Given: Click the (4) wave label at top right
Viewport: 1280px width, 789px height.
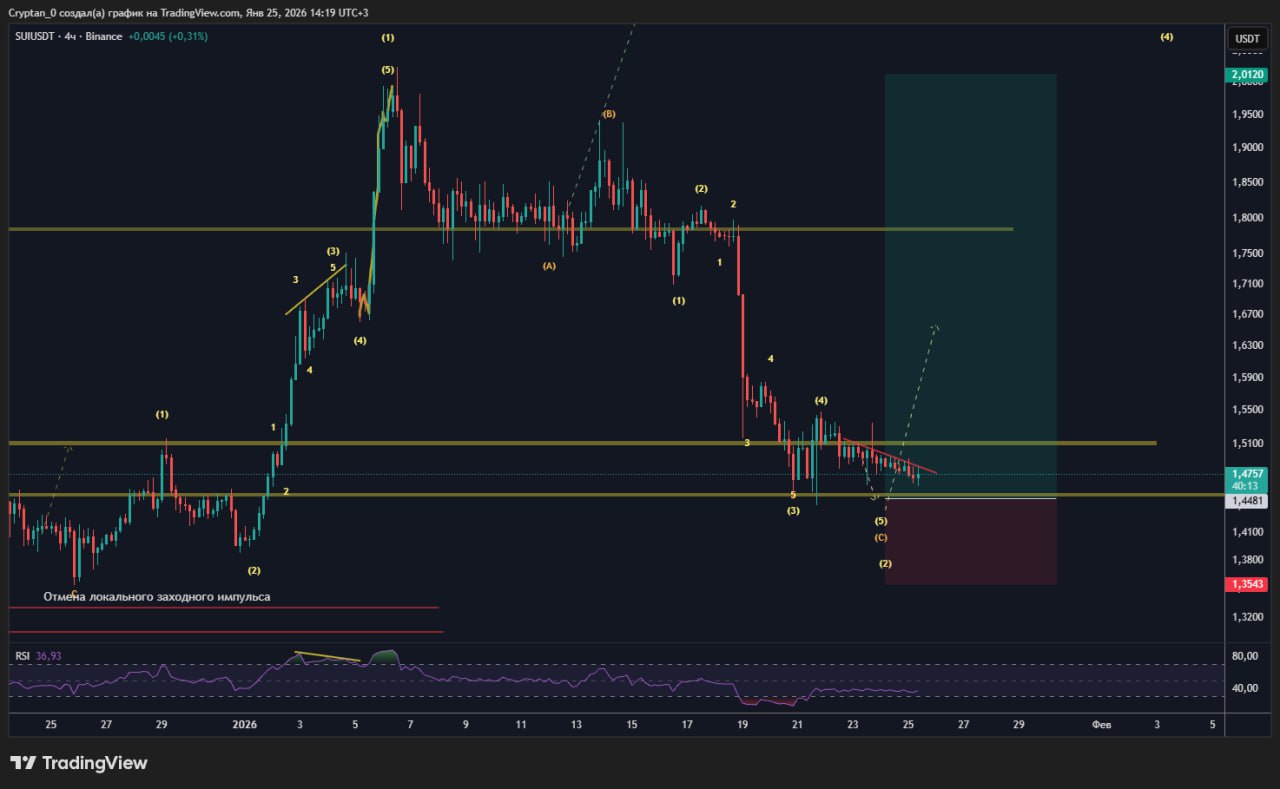Looking at the screenshot, I should point(1167,37).
